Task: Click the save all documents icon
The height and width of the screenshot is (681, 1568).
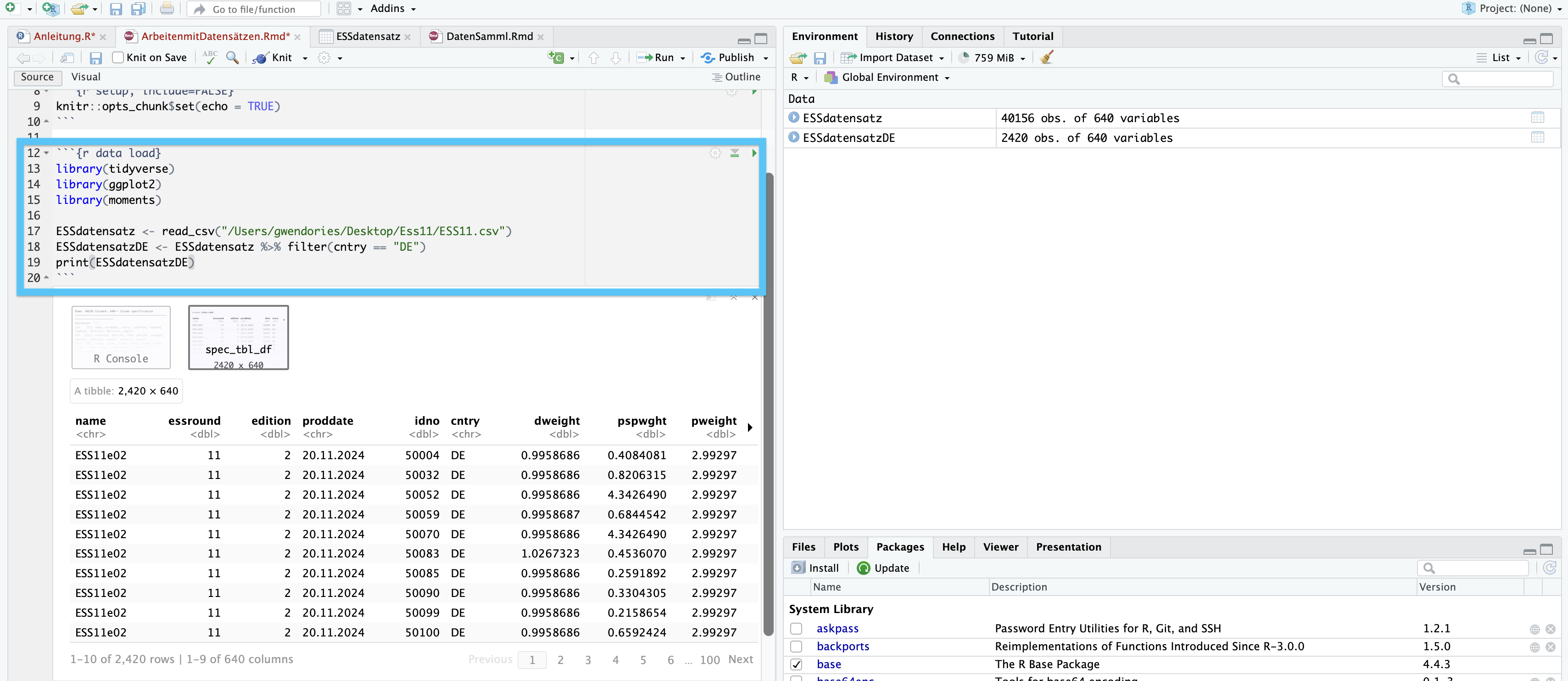Action: [x=139, y=9]
